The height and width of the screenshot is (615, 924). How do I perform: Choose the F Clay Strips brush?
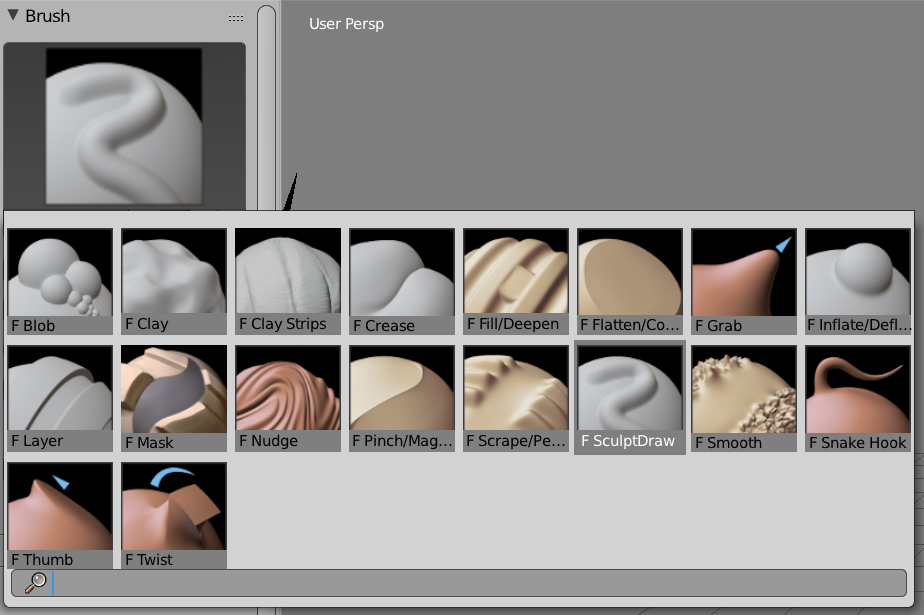pos(287,280)
